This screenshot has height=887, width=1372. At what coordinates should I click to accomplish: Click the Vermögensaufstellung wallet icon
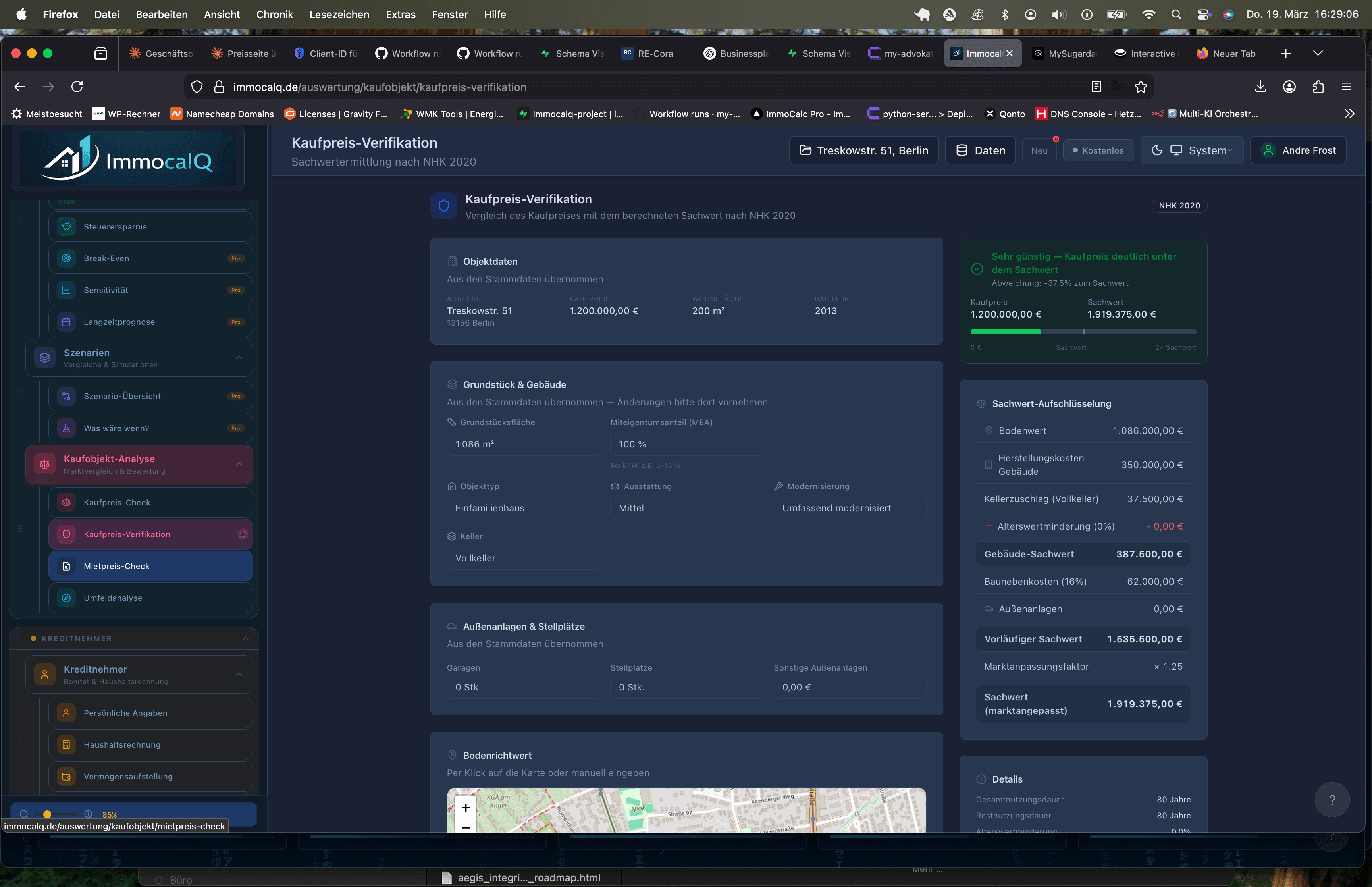[x=66, y=776]
